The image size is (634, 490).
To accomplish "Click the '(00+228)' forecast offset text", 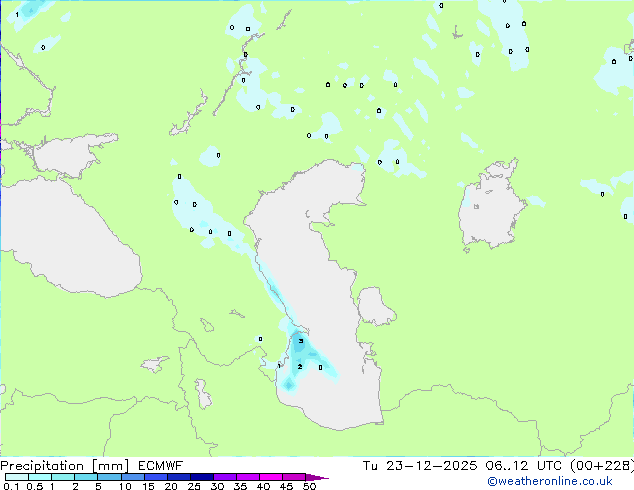I will [x=602, y=466].
